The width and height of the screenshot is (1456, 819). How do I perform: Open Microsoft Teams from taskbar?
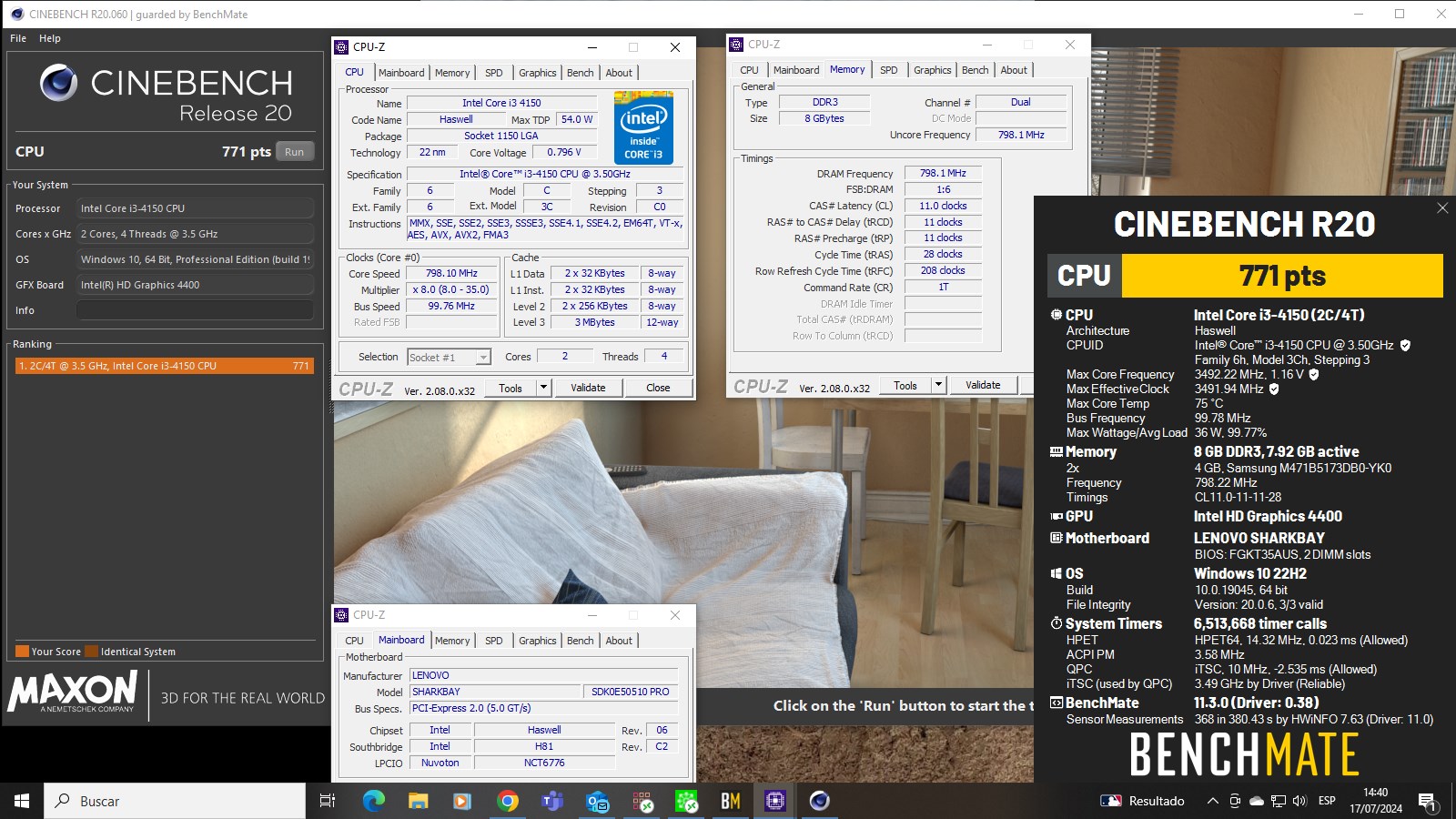pos(552,801)
